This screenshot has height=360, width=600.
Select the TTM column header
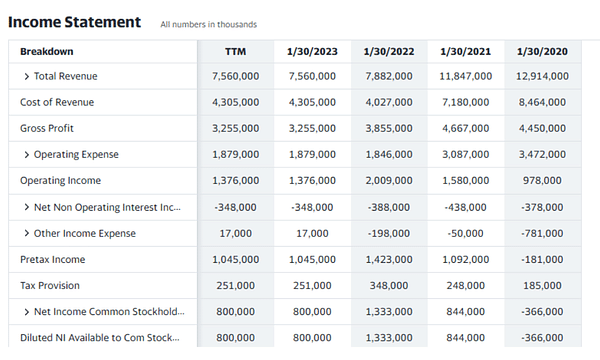pyautogui.click(x=235, y=52)
